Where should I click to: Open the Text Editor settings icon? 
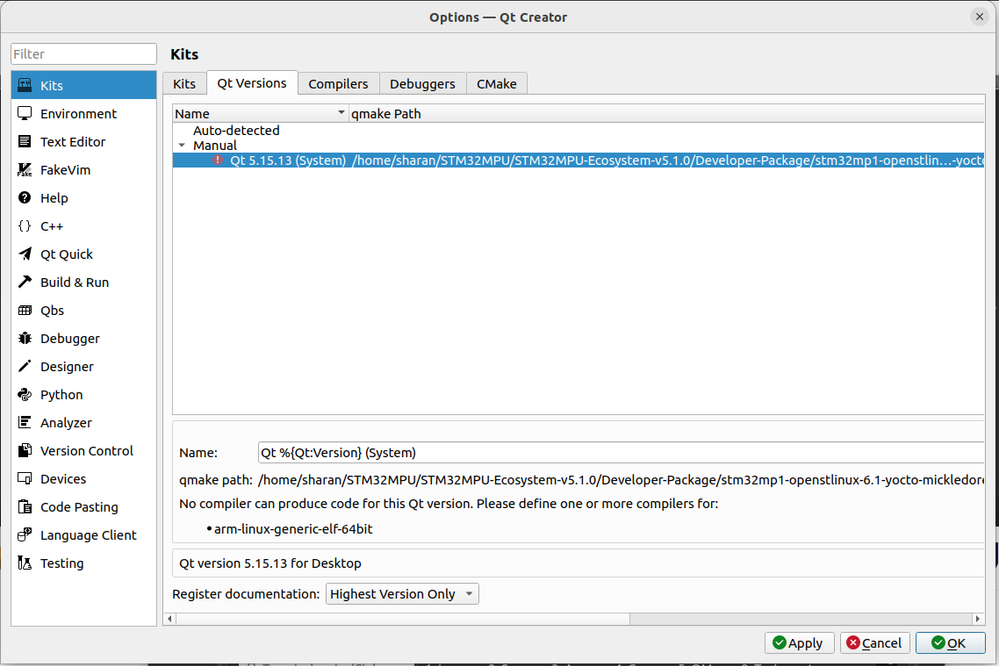pyautogui.click(x=25, y=142)
